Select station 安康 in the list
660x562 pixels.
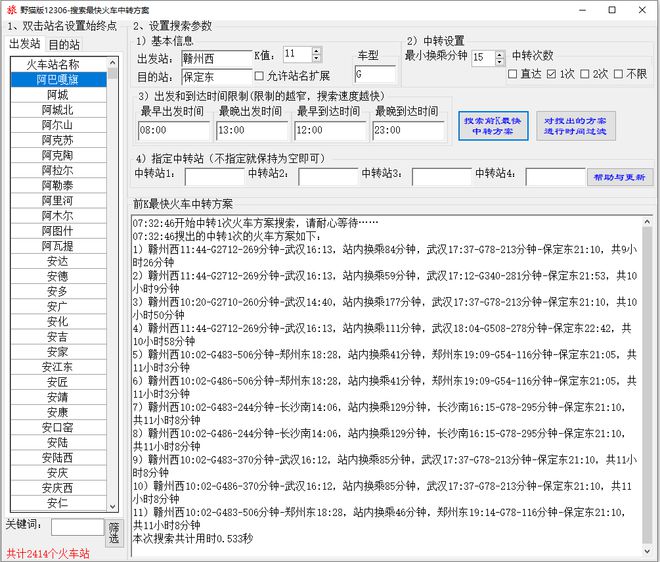click(58, 413)
